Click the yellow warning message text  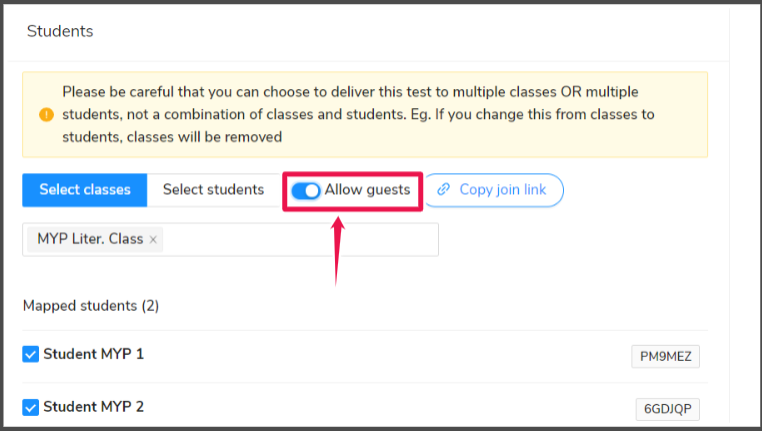tap(358, 115)
